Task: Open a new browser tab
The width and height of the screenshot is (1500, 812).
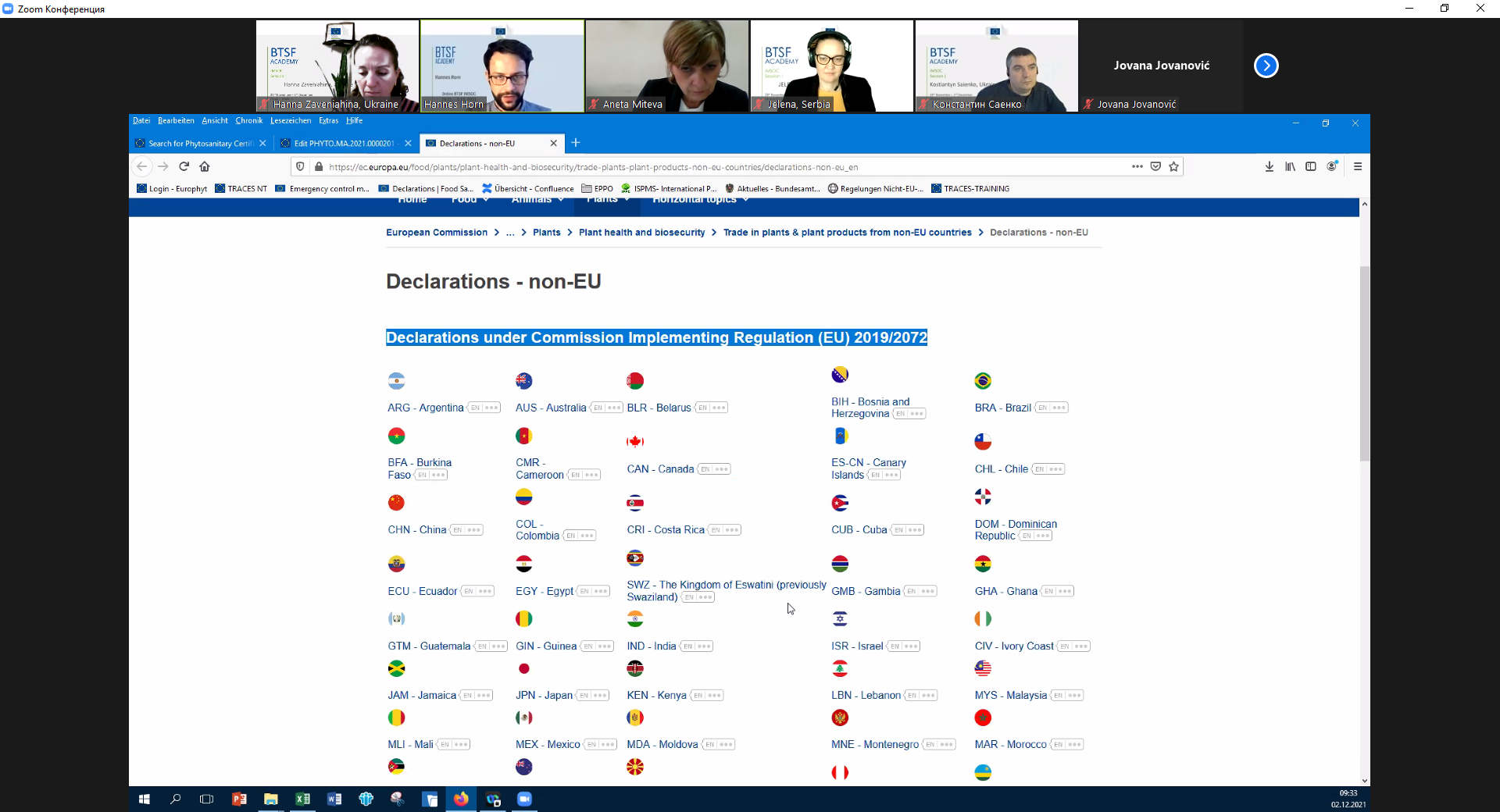Action: click(576, 143)
